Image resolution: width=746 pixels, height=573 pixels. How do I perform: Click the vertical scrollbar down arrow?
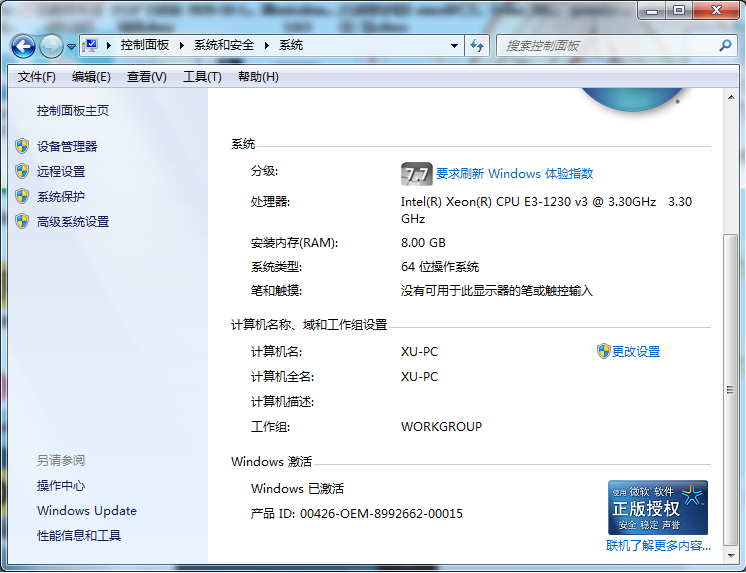click(730, 555)
